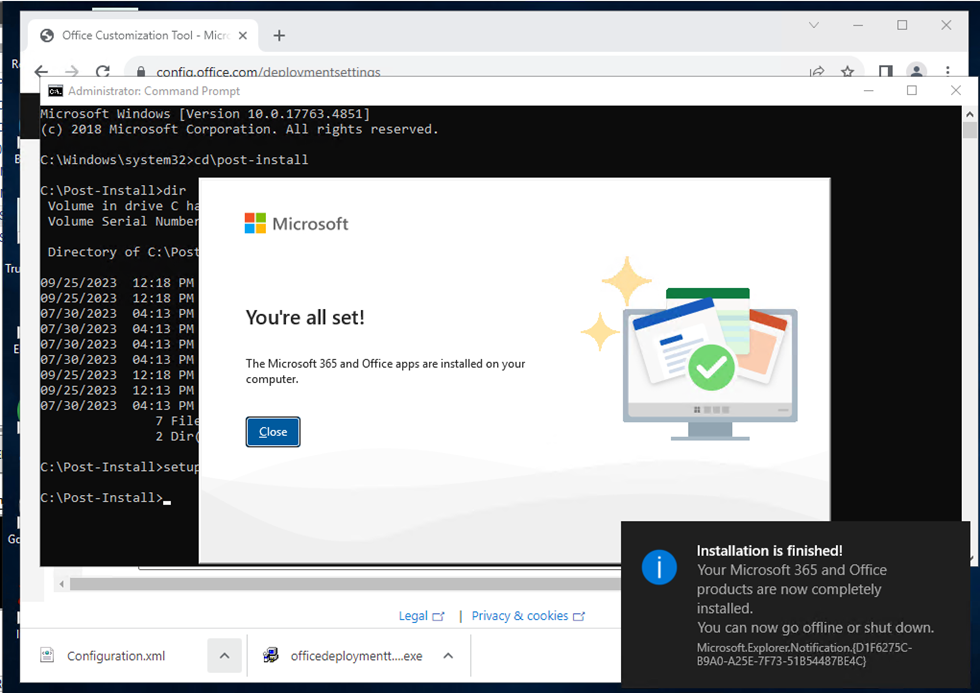Open Chrome side panel icon
The height and width of the screenshot is (693, 980).
coord(885,72)
